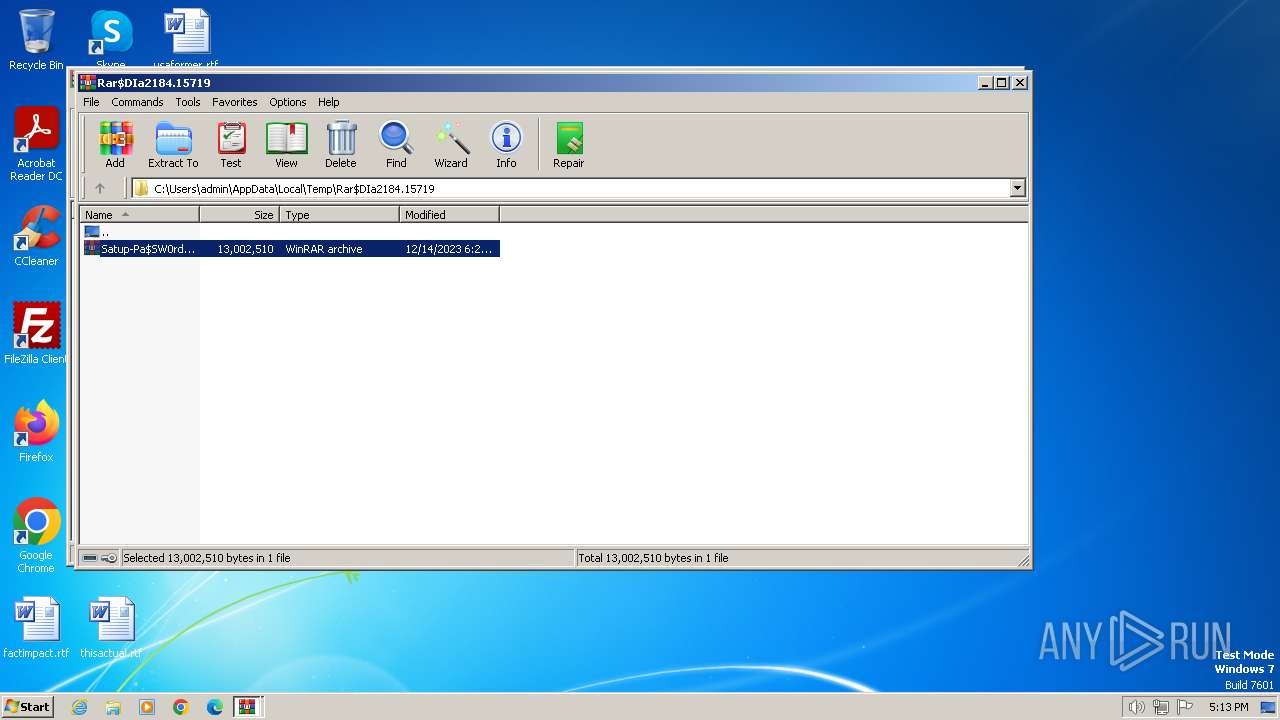
Task: Select the parent folder '..' entry
Action: point(97,232)
